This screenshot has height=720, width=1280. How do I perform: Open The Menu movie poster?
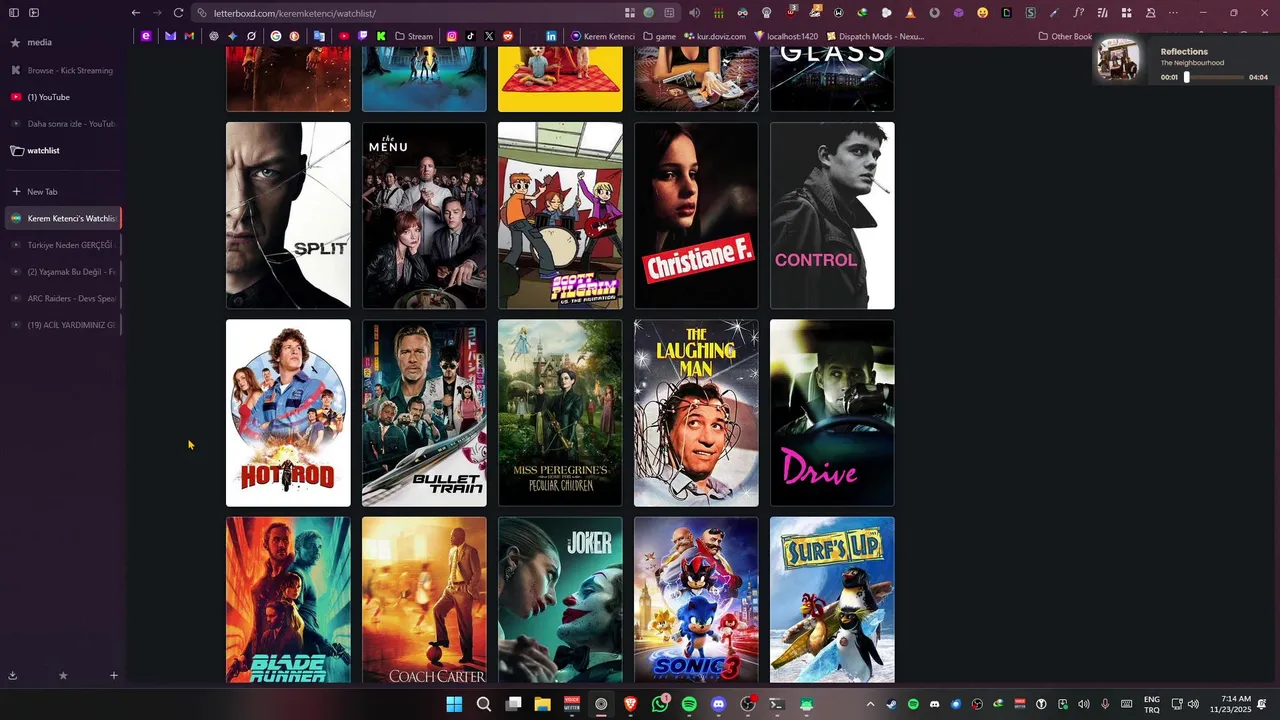(x=424, y=215)
